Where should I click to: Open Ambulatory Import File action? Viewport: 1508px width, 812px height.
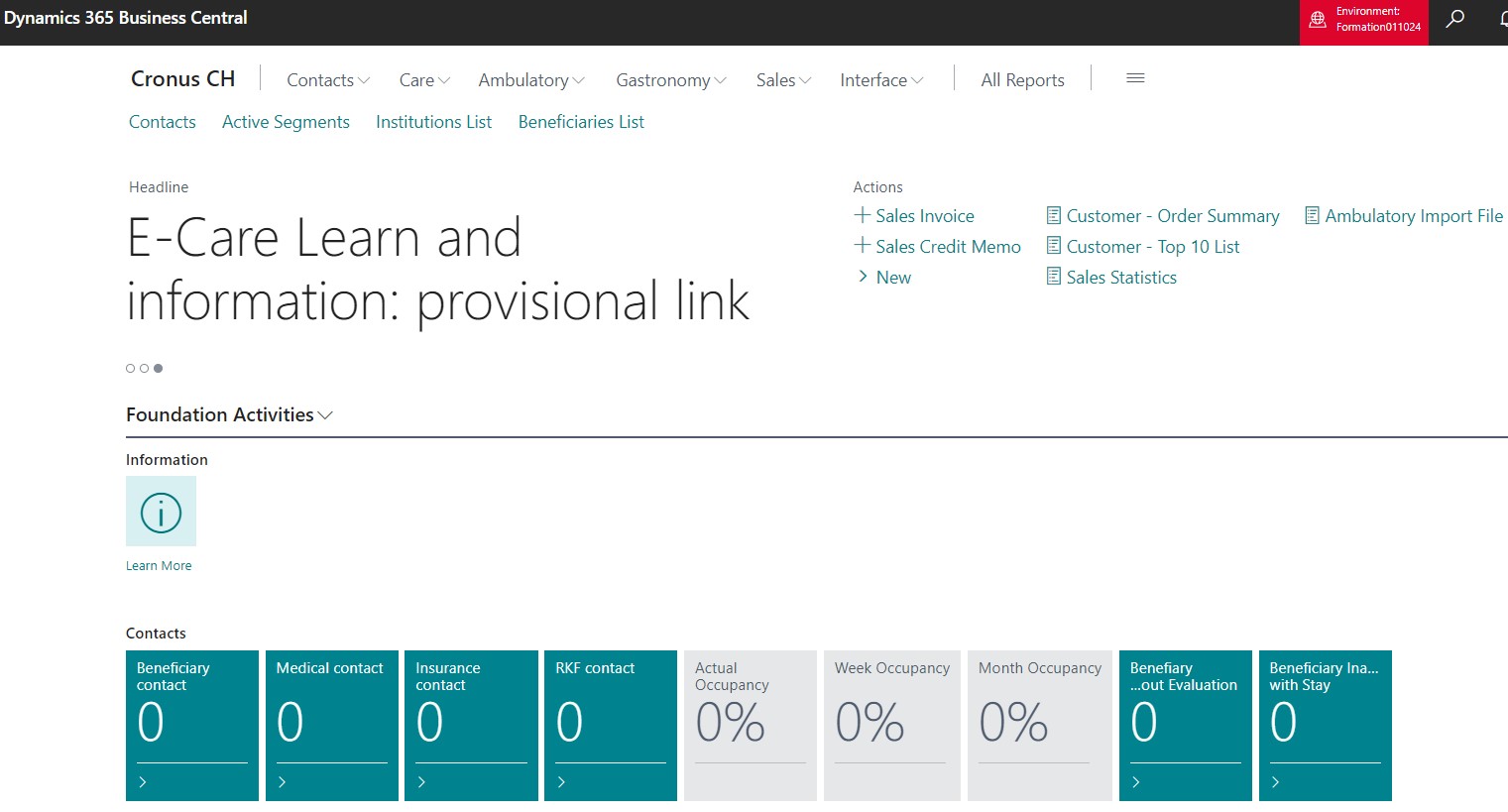1414,216
